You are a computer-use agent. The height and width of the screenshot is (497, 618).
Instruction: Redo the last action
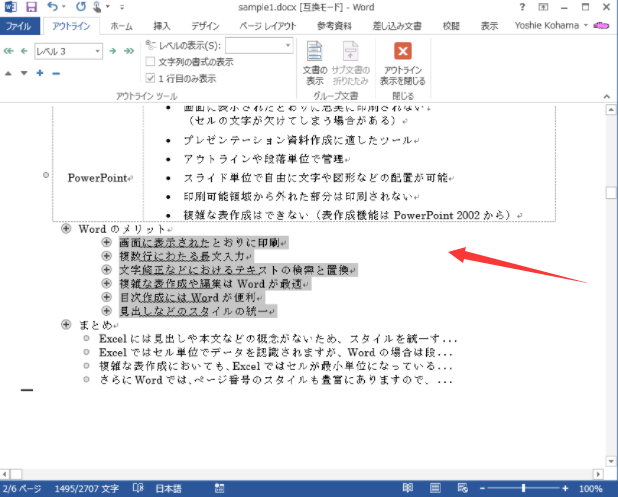point(81,7)
